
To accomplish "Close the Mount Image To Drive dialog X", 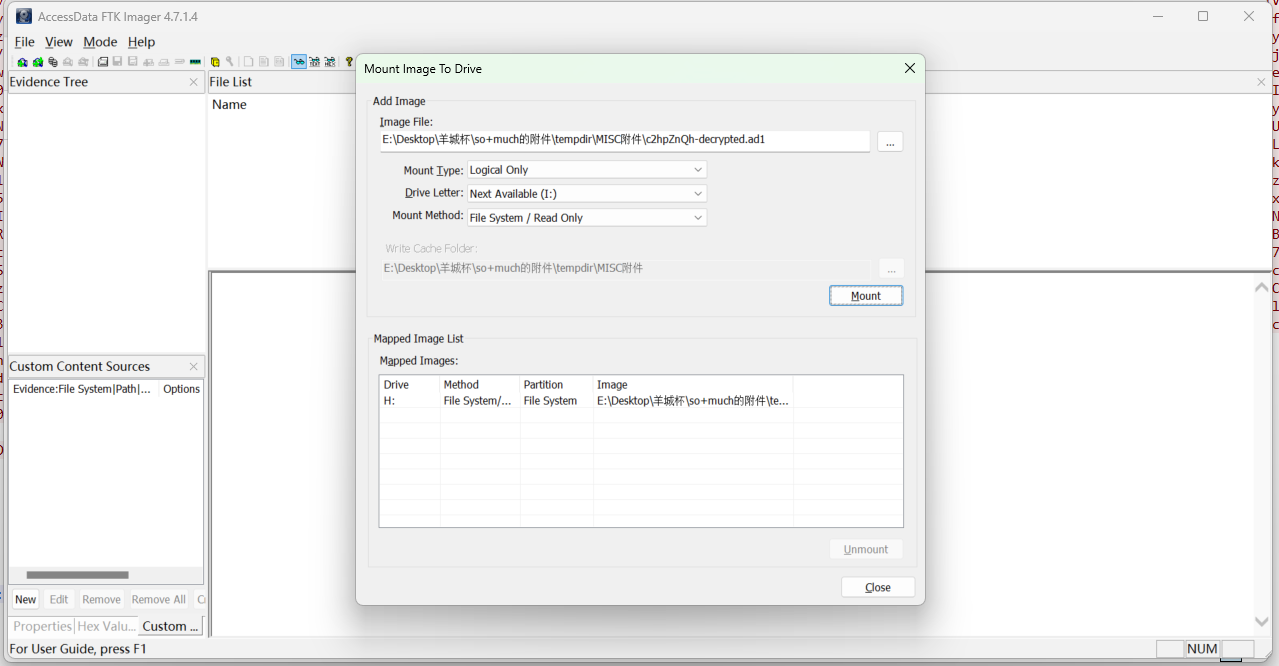I will [x=909, y=68].
